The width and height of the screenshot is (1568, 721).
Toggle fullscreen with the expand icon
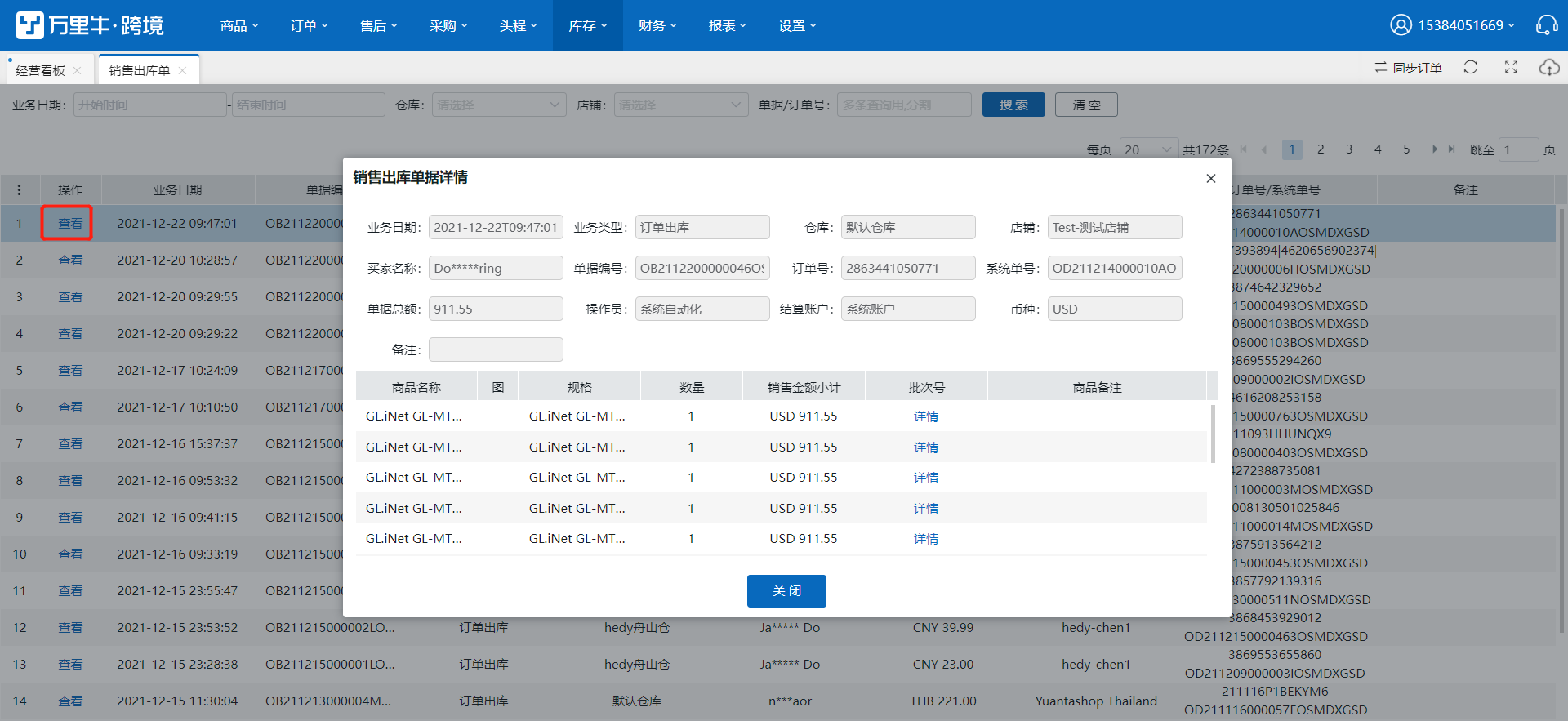(1511, 68)
